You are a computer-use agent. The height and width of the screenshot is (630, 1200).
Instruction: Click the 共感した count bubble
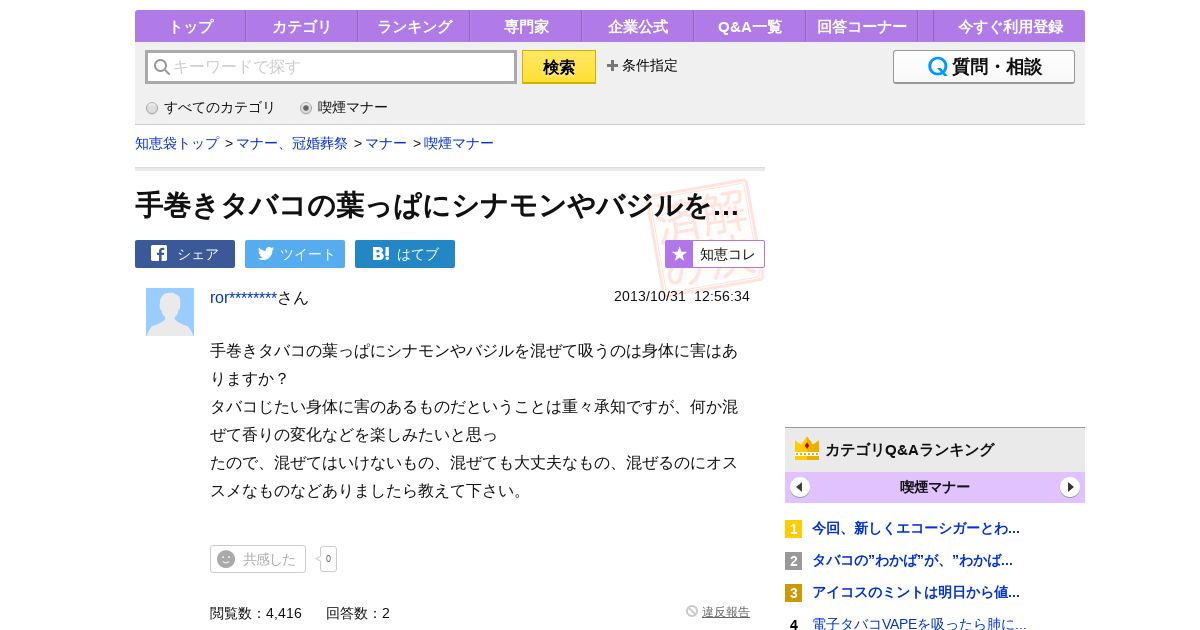[328, 559]
